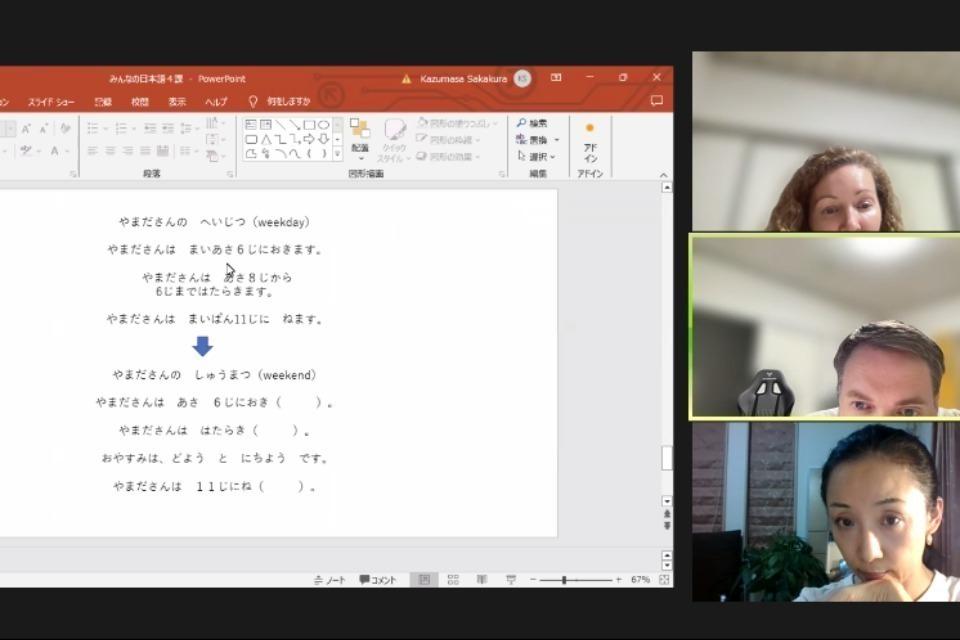Click the ribbon display options icon
This screenshot has width=960, height=640.
[556, 78]
